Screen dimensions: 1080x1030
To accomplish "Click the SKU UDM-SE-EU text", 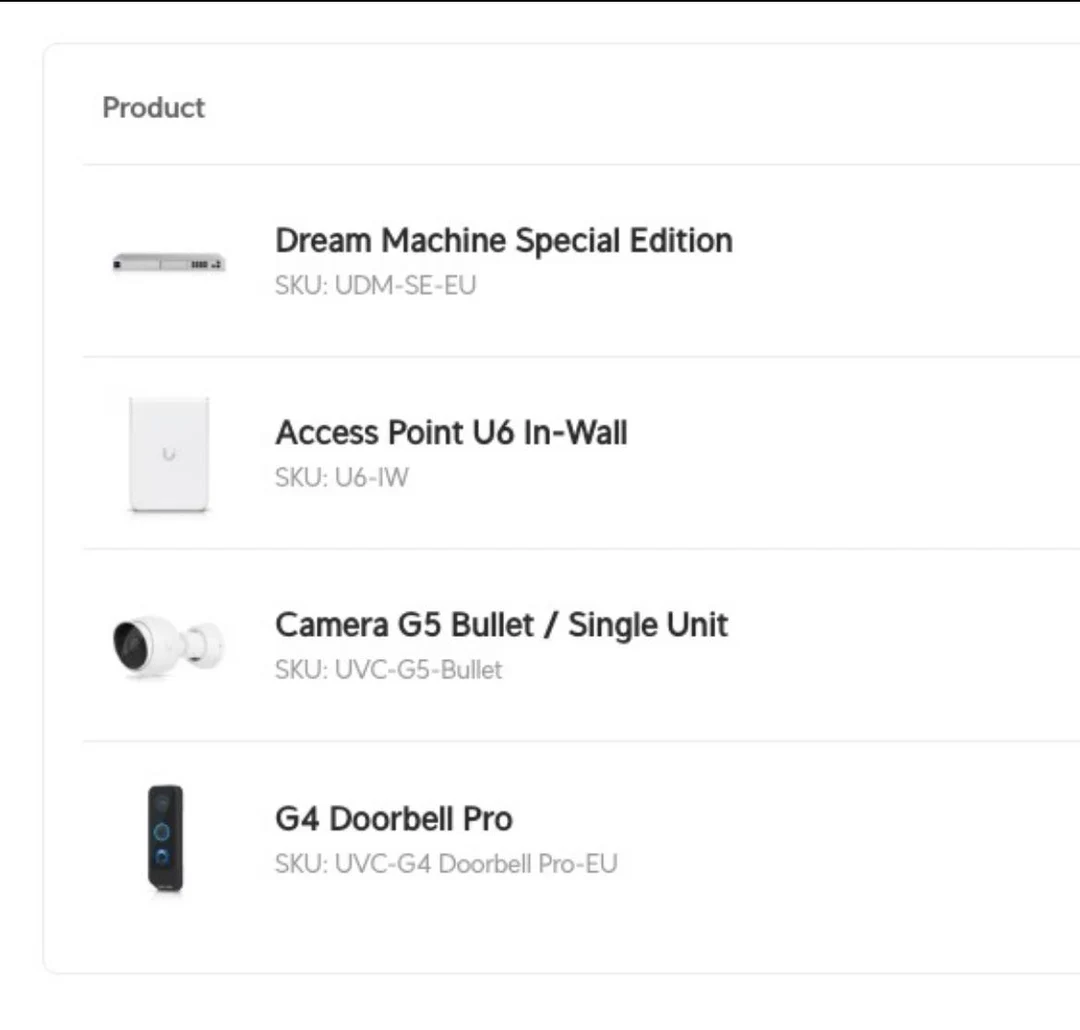I will 376,285.
